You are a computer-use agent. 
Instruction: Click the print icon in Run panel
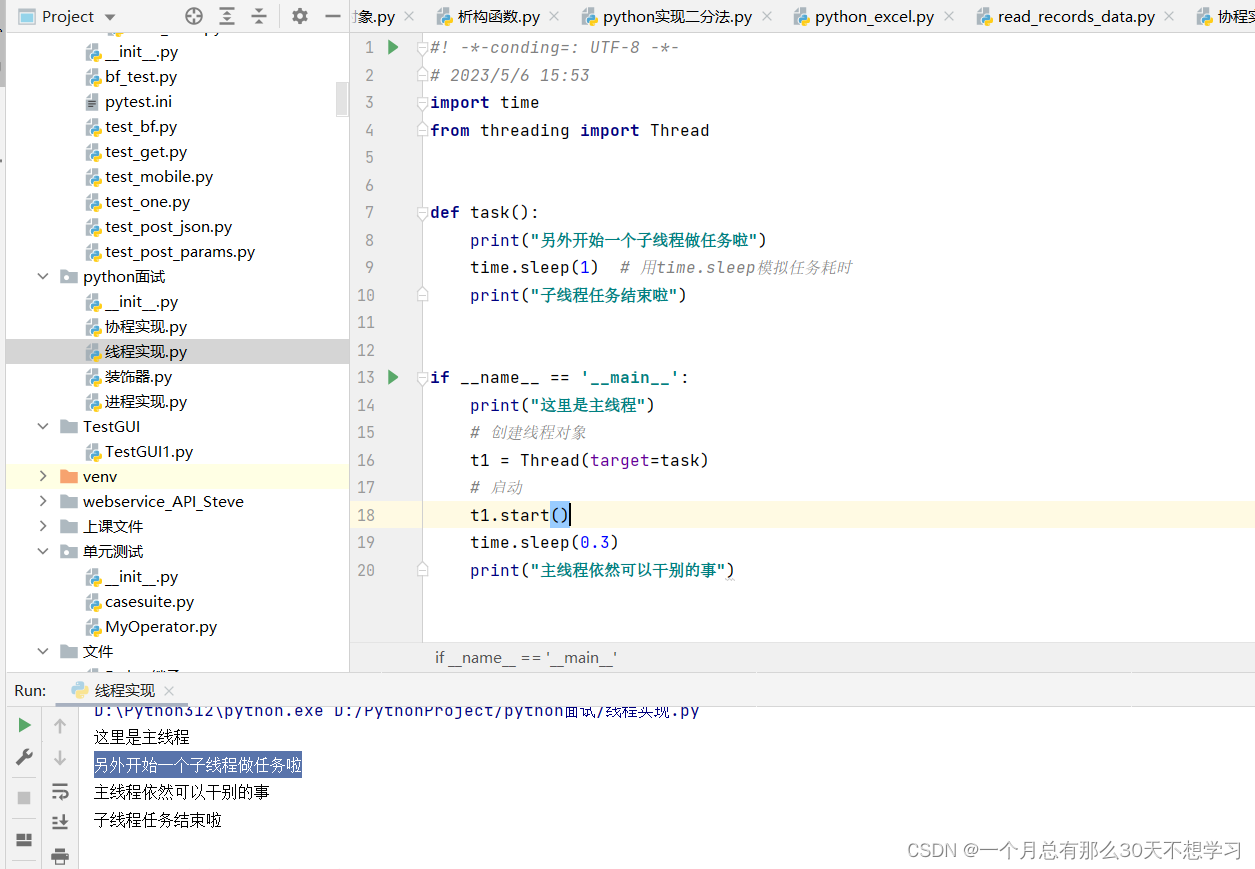coord(60,856)
